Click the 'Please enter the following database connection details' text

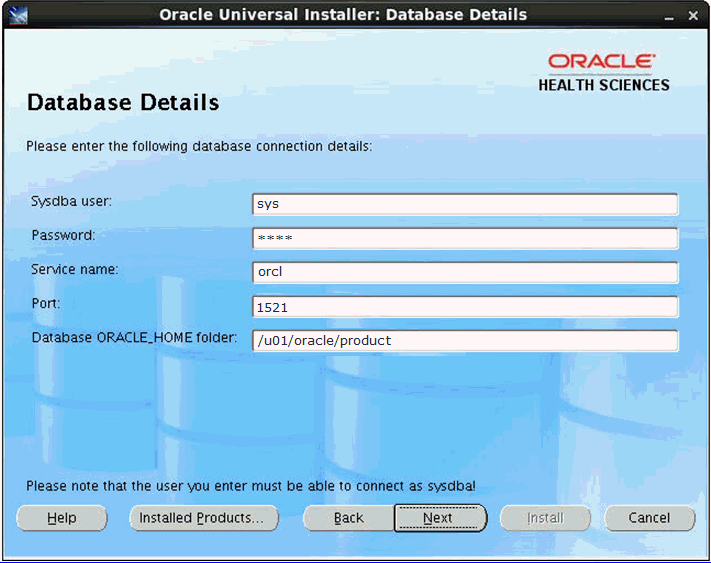pos(199,146)
